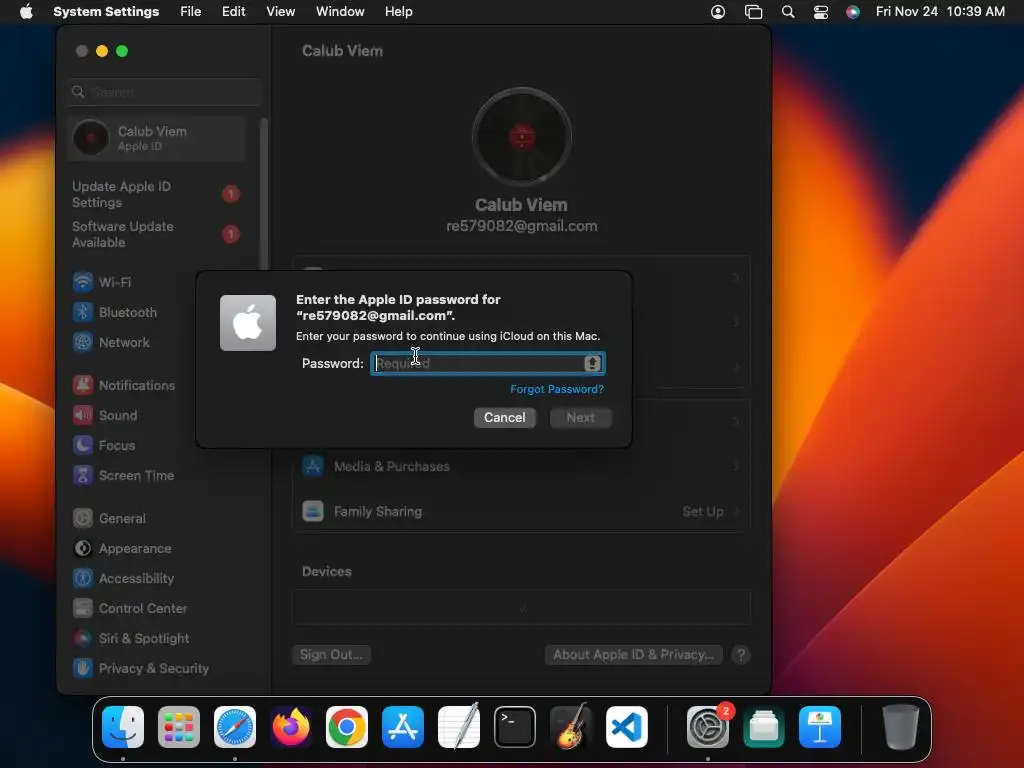Click the Next button in dialog
The image size is (1024, 768).
pyautogui.click(x=581, y=418)
